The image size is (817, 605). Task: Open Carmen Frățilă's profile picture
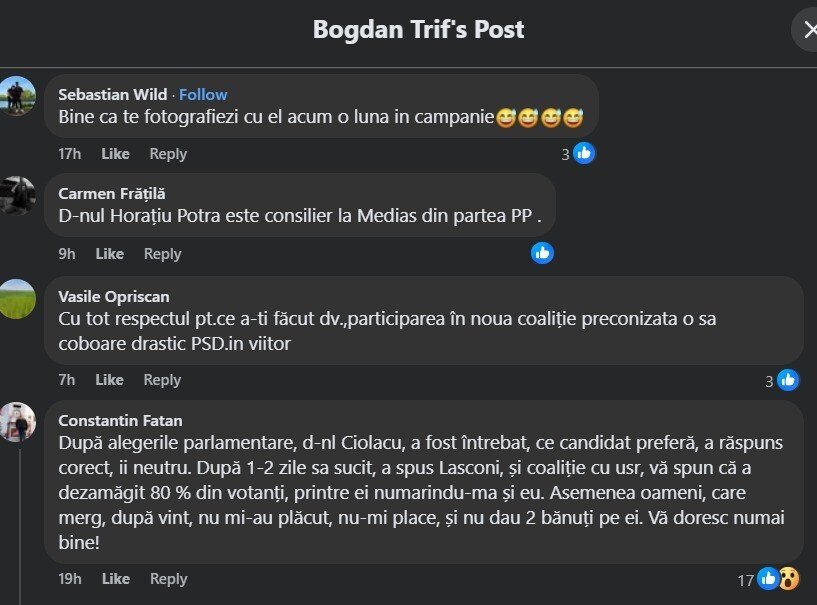(x=18, y=194)
